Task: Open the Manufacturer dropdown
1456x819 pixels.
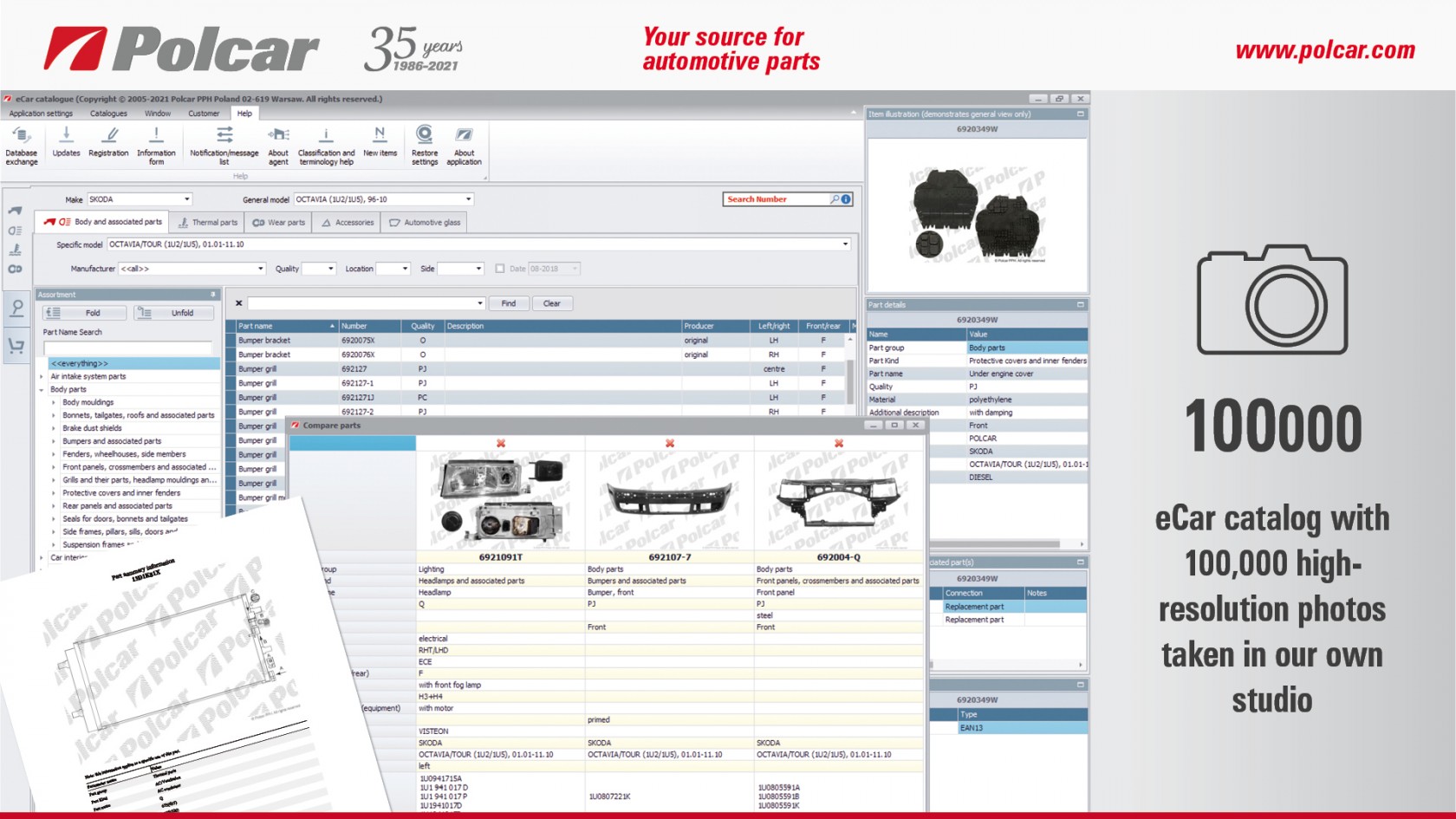Action: tap(260, 269)
